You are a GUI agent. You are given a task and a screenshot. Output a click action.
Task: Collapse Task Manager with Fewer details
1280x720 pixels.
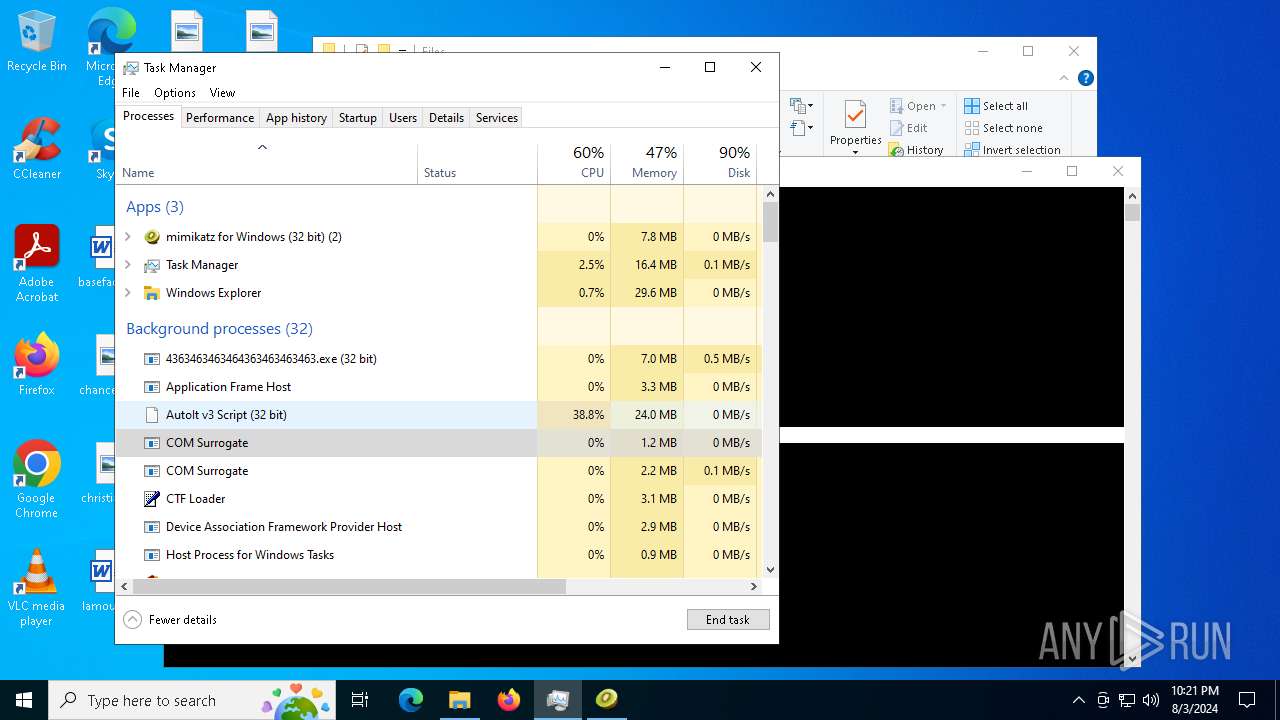[170, 620]
